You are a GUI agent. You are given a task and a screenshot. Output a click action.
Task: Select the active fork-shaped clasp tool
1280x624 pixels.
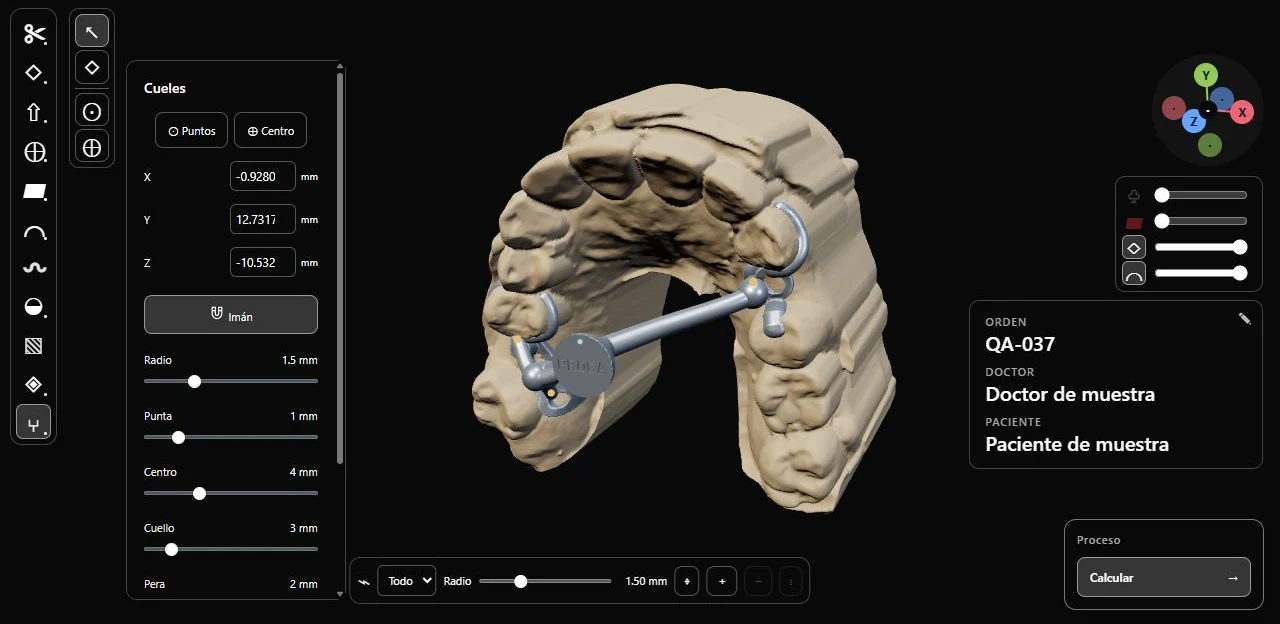click(x=35, y=423)
